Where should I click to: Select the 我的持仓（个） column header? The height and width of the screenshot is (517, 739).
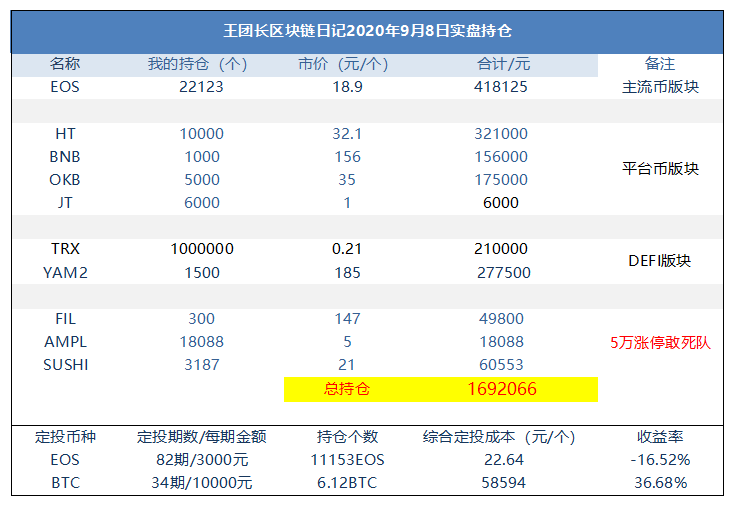[x=197, y=64]
